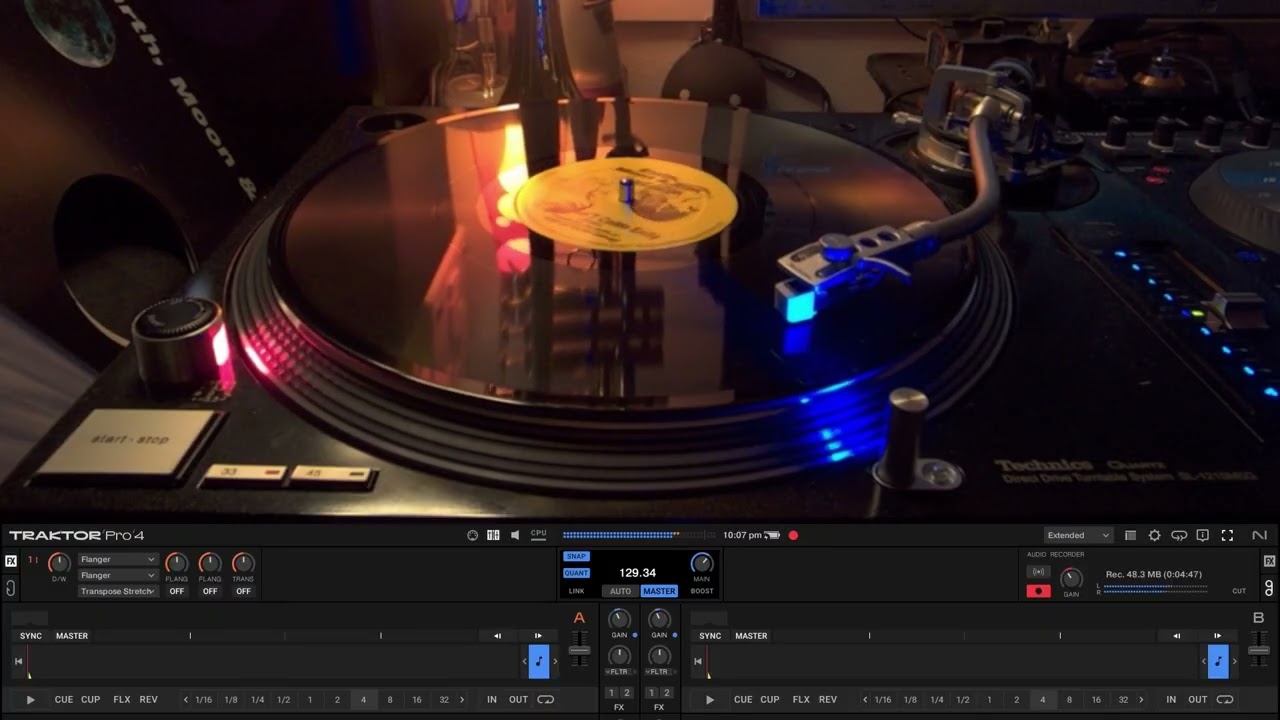Click the Deck A volume fader
1280x720 pixels.
579,651
